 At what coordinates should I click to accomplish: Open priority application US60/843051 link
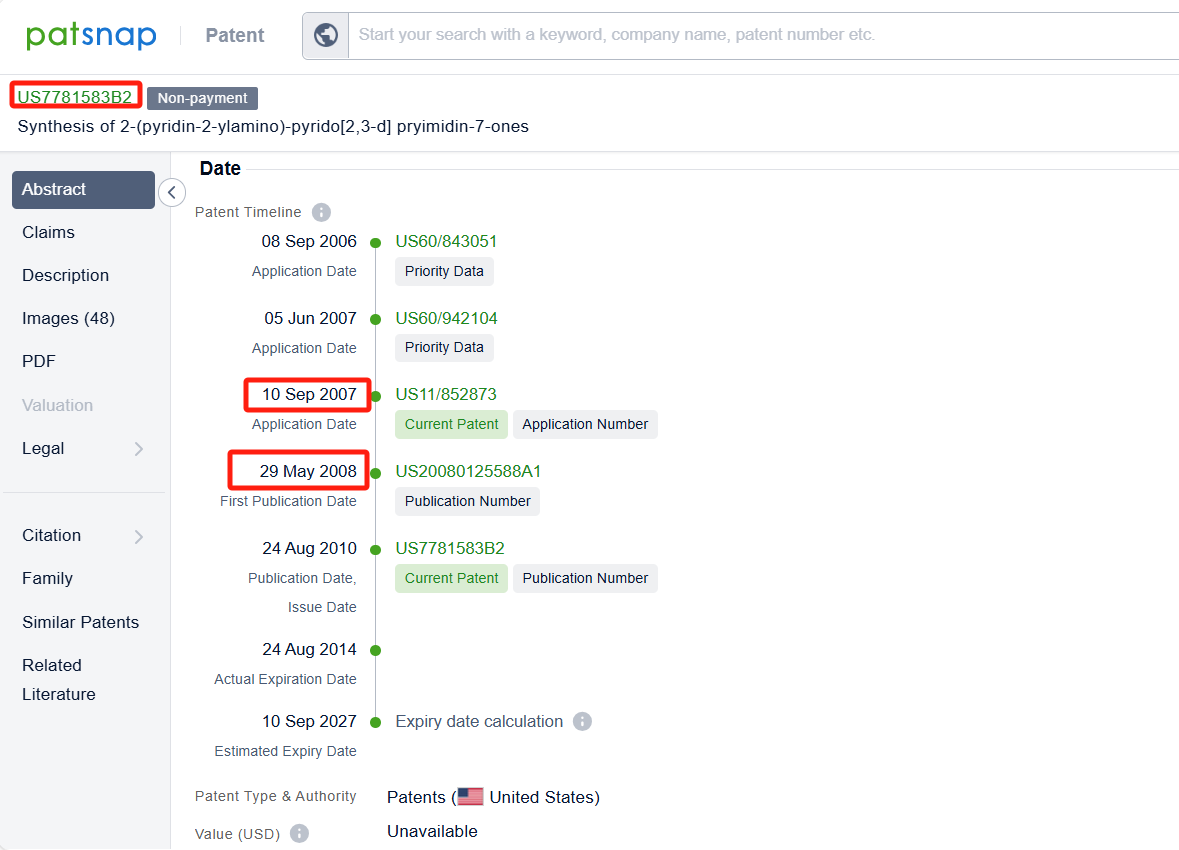[446, 241]
